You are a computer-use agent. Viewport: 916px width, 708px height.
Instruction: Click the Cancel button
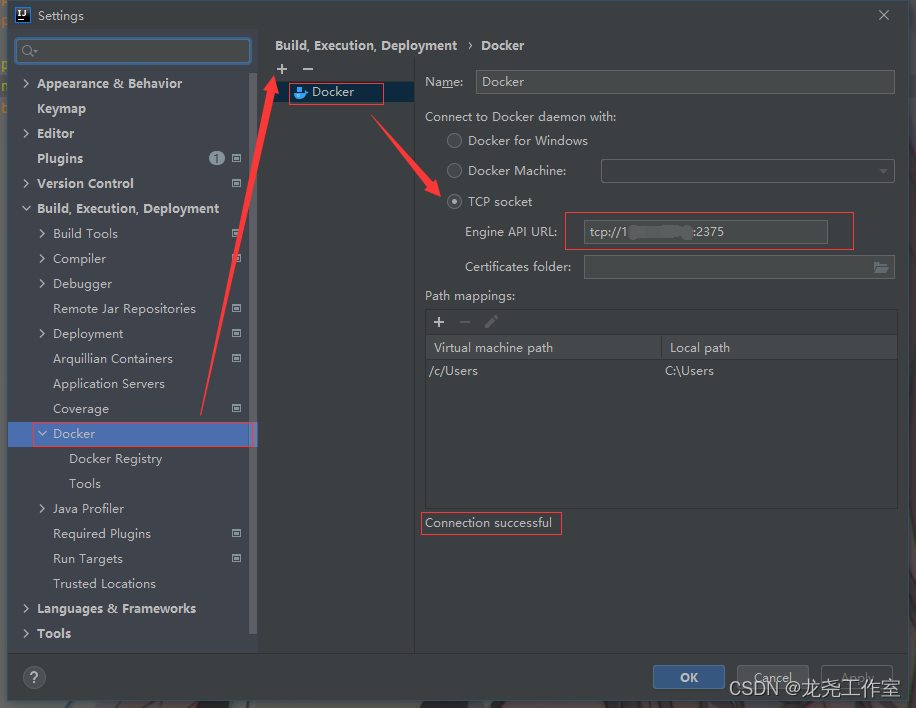click(773, 677)
